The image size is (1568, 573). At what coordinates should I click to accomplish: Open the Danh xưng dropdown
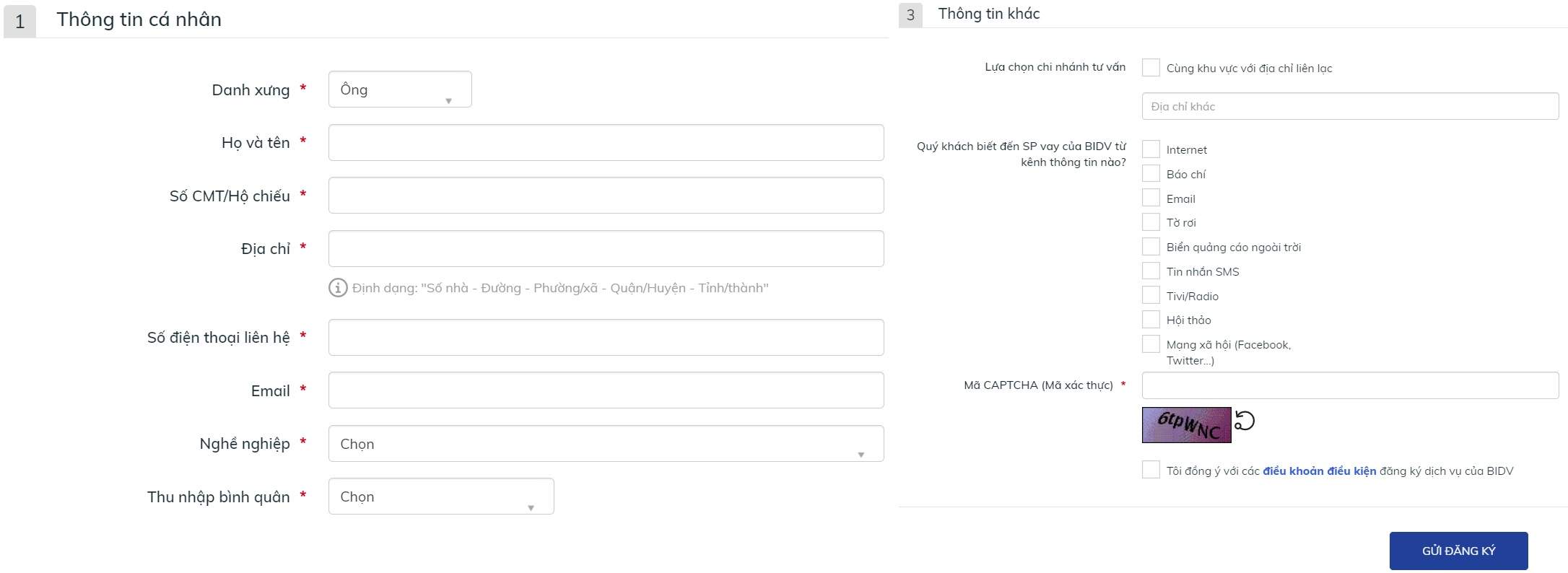tap(400, 89)
